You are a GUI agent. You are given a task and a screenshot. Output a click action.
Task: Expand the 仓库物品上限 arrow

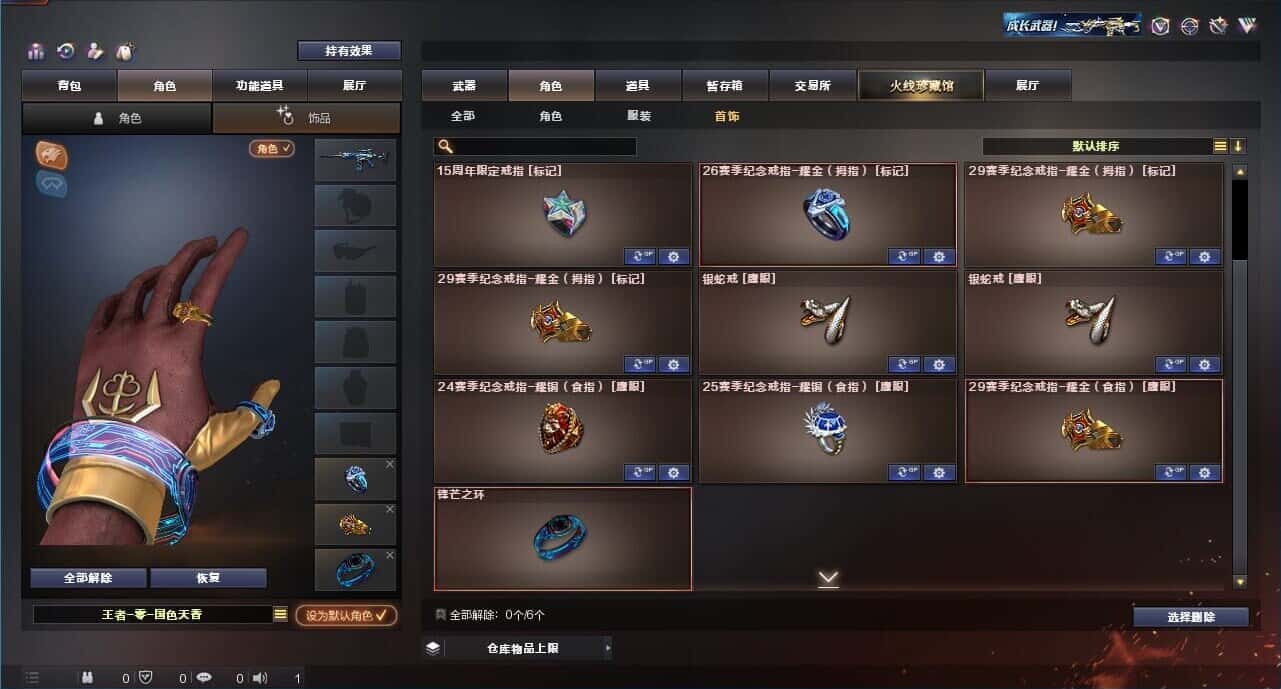click(607, 648)
